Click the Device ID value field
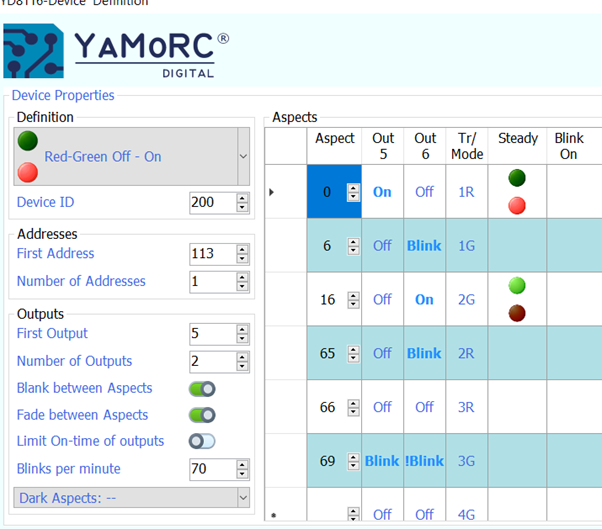Image resolution: width=602 pixels, height=529 pixels. [x=213, y=202]
